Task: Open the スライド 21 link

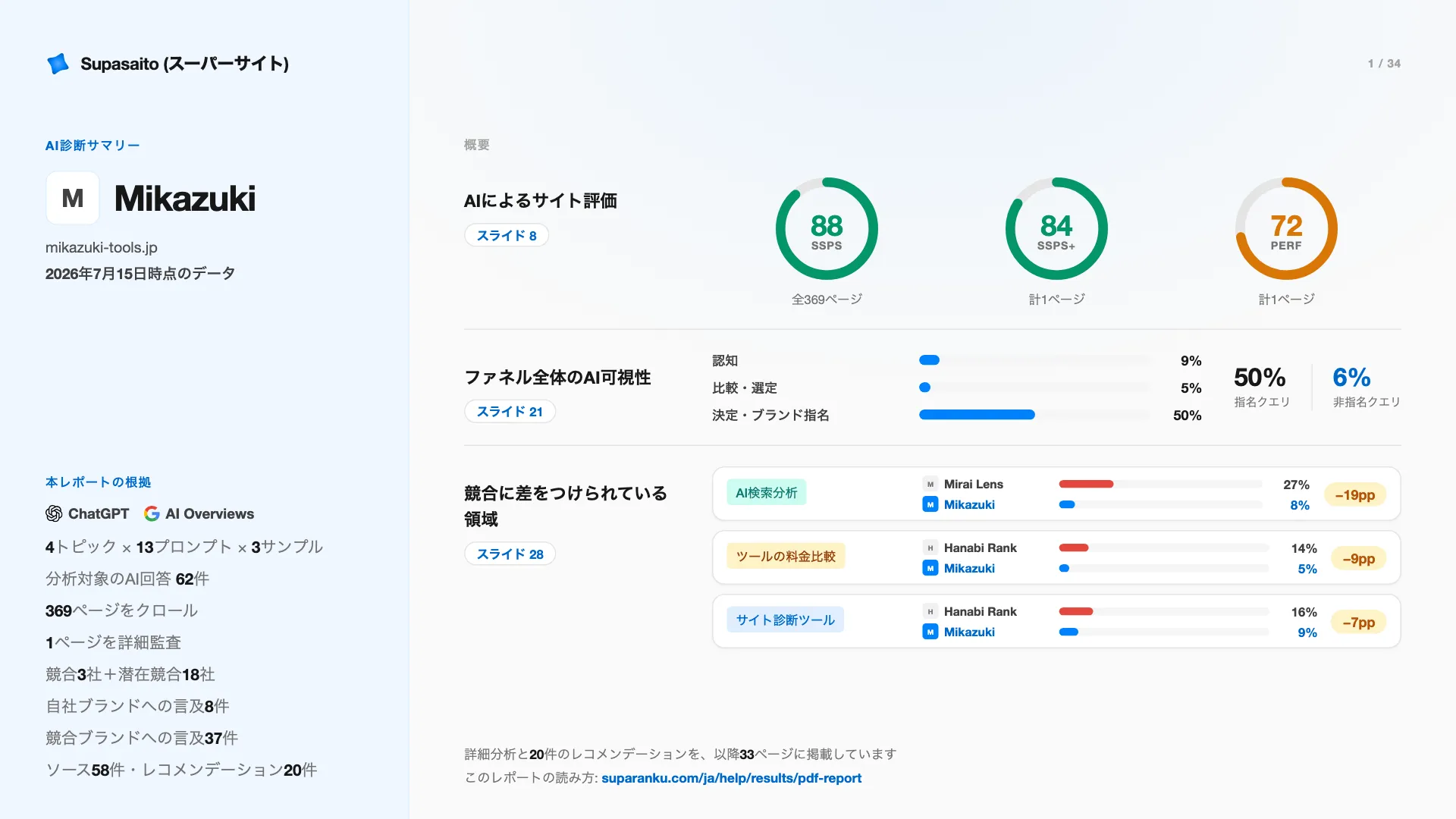Action: coord(510,411)
